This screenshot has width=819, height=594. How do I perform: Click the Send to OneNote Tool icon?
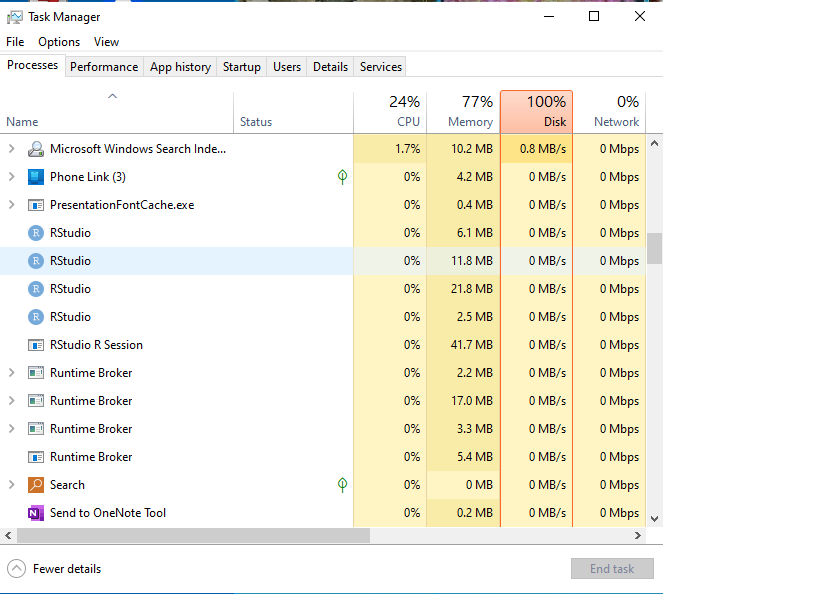tap(36, 513)
